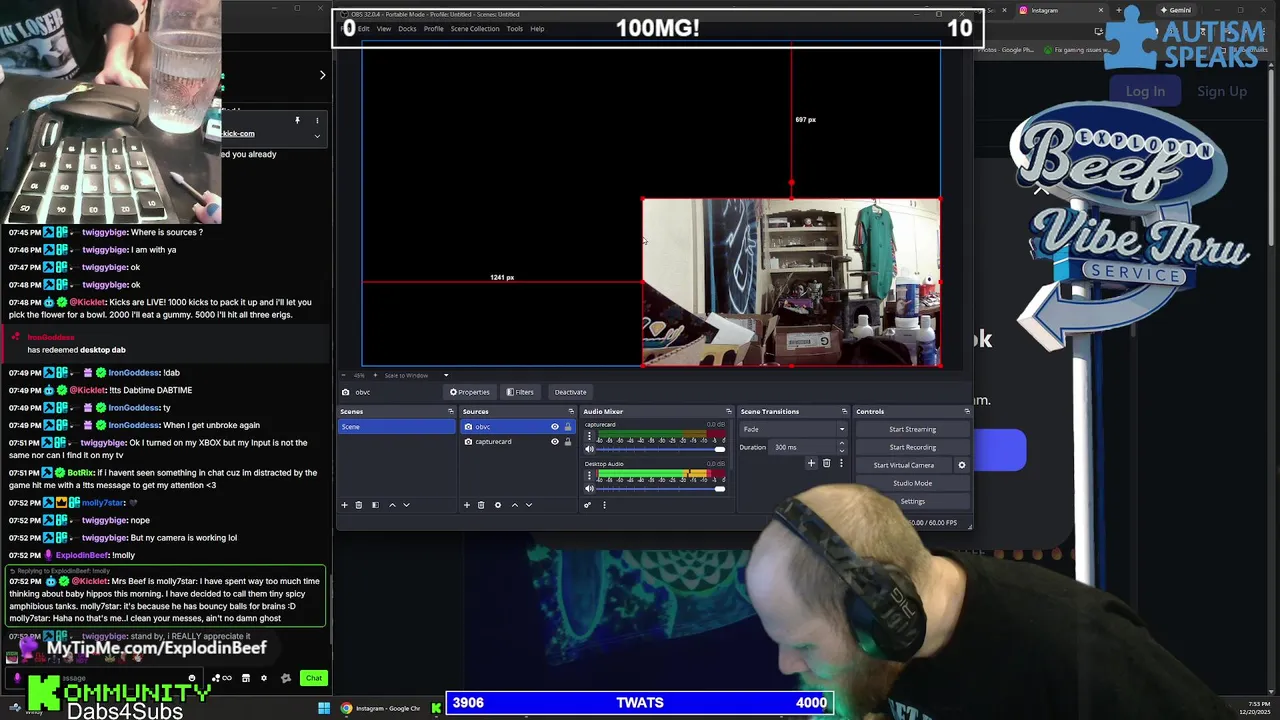Open Properties for the obvc source
The height and width of the screenshot is (720, 1280).
coord(470,392)
